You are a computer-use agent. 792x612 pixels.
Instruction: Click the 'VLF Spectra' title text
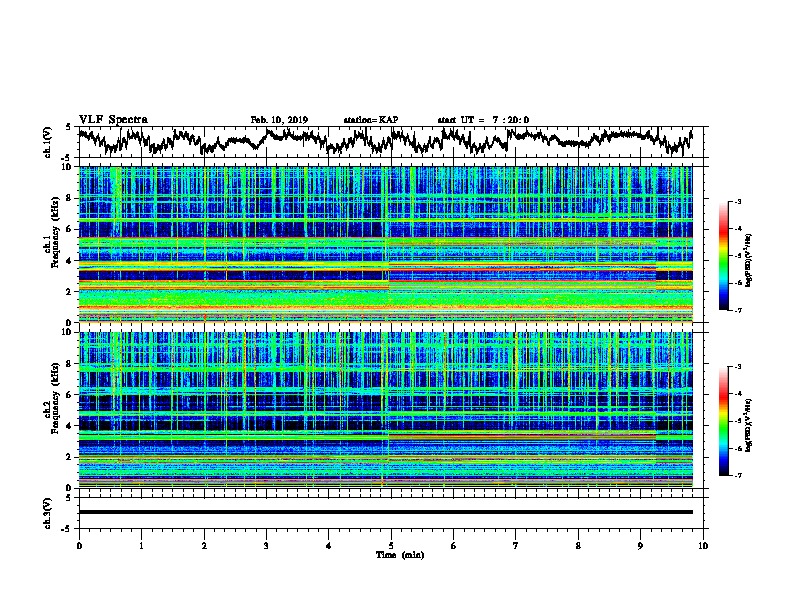click(x=113, y=120)
